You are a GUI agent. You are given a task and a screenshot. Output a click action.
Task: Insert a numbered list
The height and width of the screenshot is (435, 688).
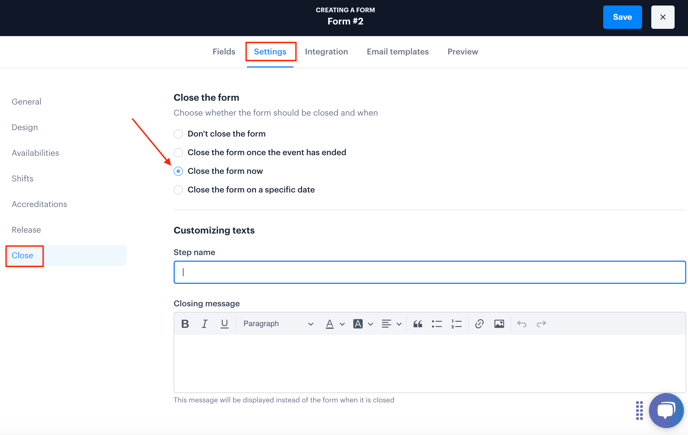click(456, 324)
